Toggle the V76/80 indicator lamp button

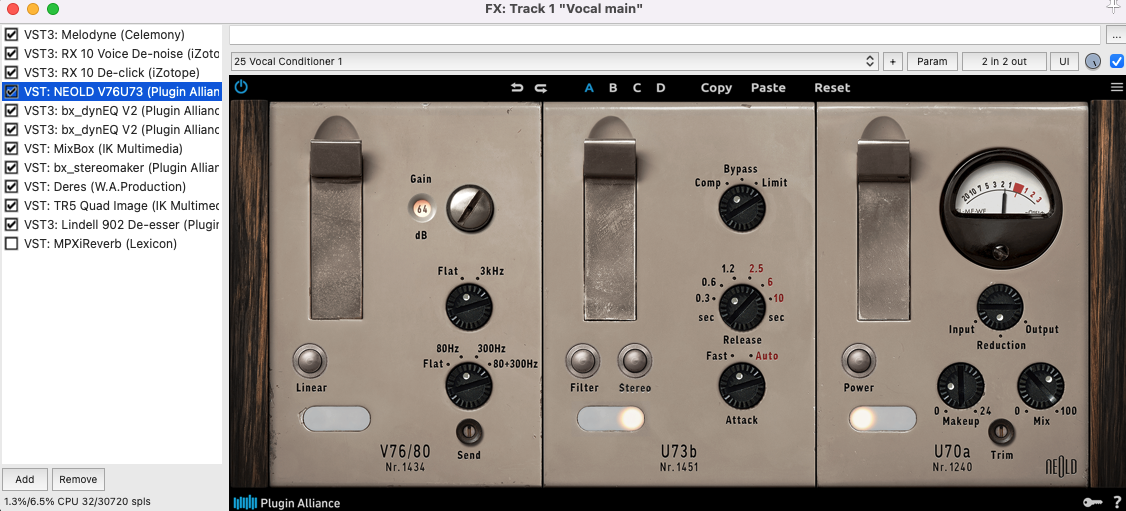pyautogui.click(x=336, y=418)
